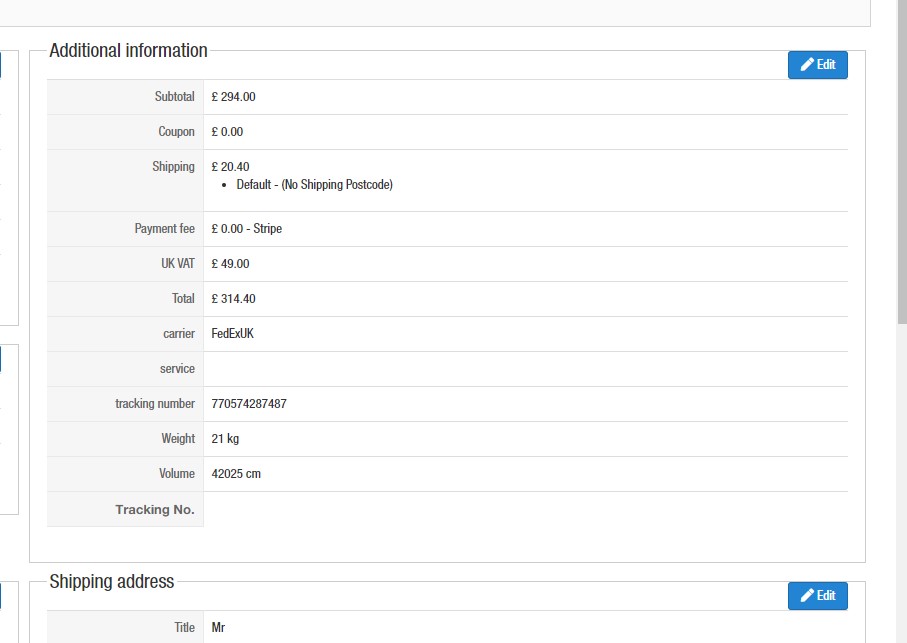
Task: Click the Shipping cost £ 20.40
Action: point(230,167)
